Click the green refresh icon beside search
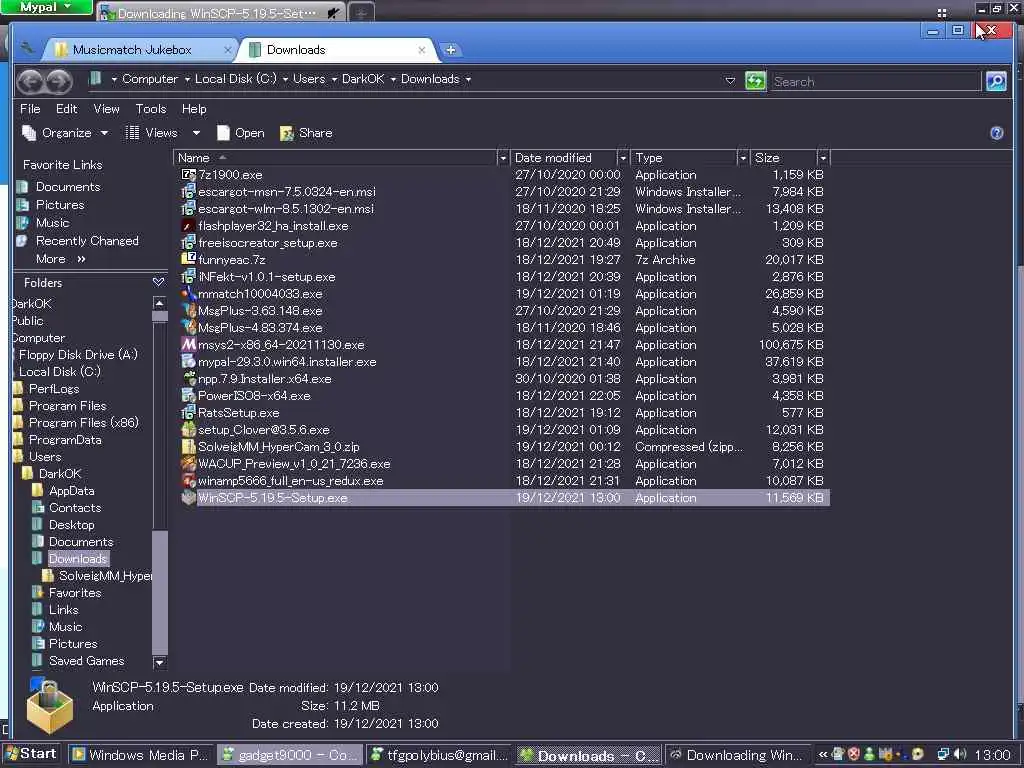This screenshot has height=768, width=1024. 755,81
